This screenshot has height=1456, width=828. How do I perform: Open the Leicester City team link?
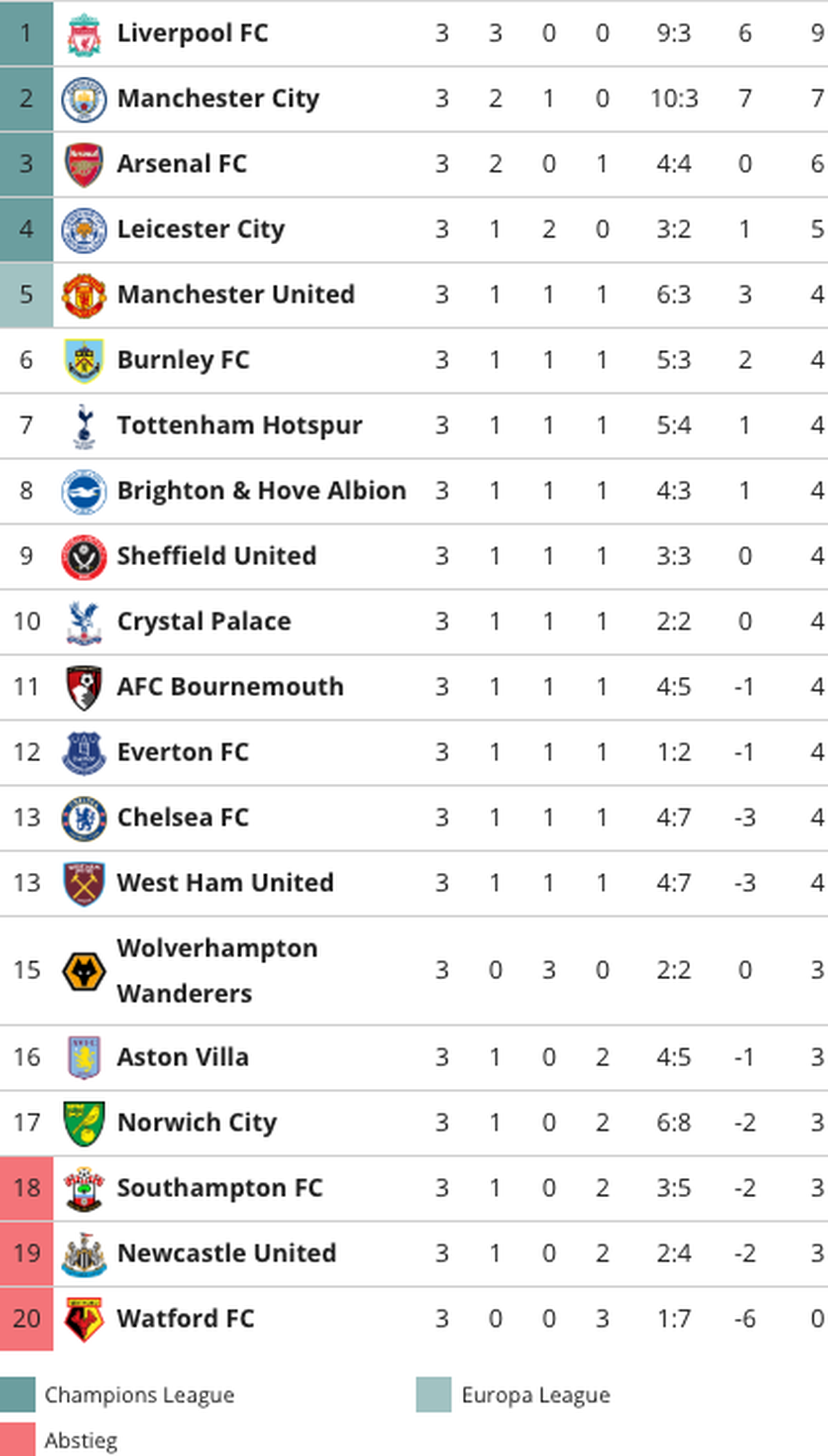pyautogui.click(x=201, y=230)
